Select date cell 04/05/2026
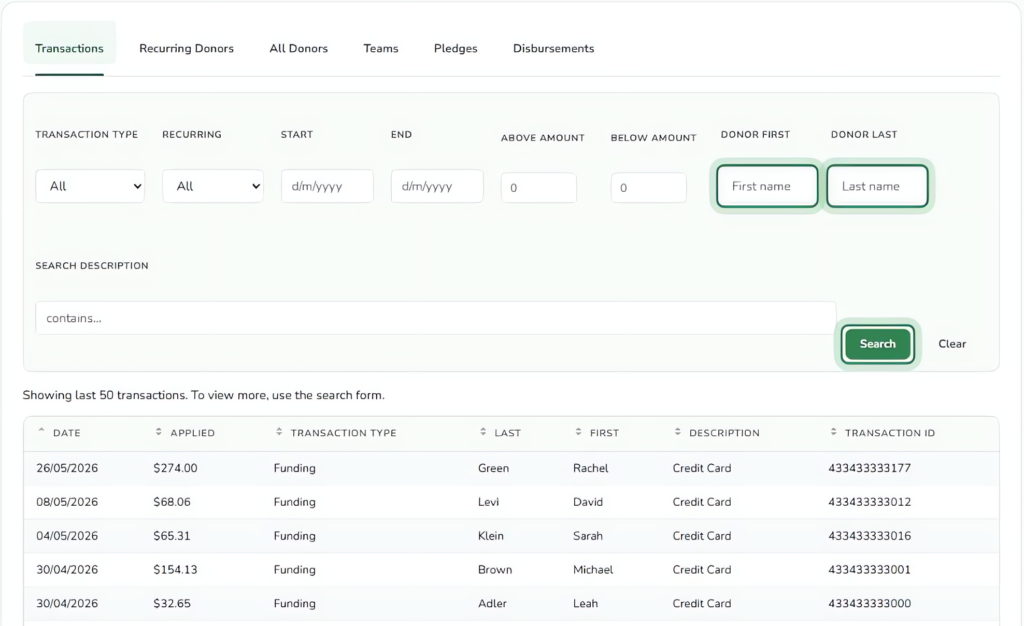Screen dimensions: 1024x626 67,536
